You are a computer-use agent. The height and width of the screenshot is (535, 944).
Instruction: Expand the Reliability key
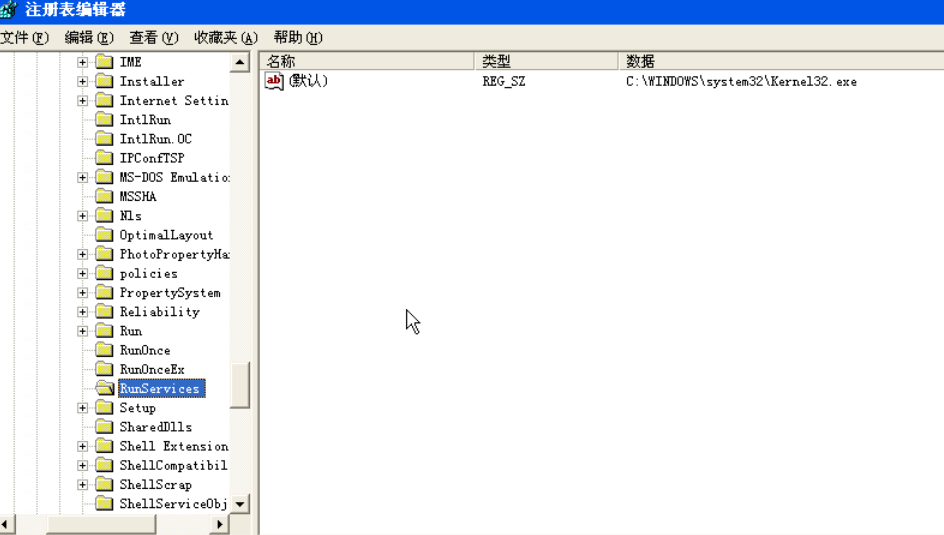pos(82,312)
